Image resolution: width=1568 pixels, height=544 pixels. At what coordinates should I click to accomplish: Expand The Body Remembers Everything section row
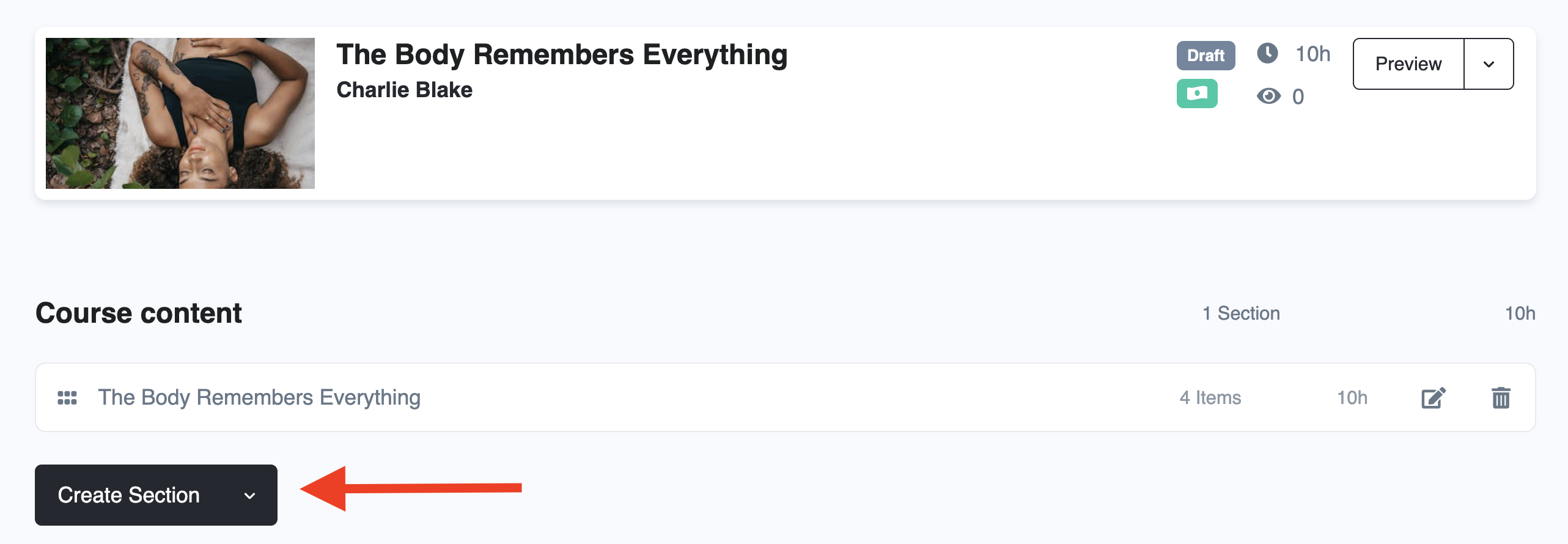786,397
